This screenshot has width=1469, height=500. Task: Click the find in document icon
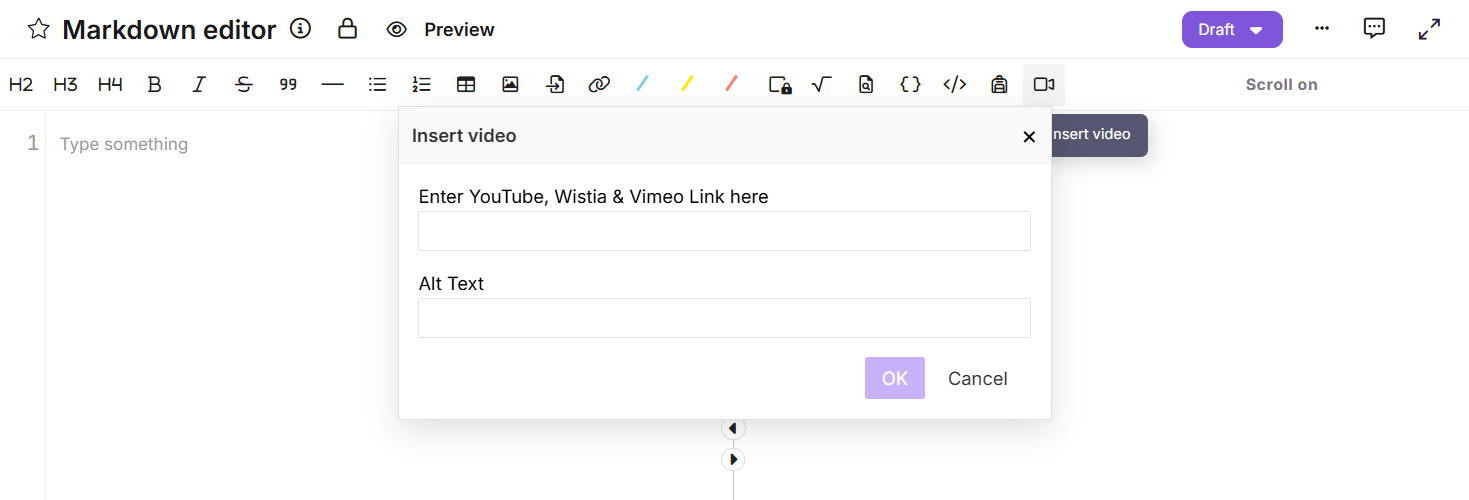[866, 85]
